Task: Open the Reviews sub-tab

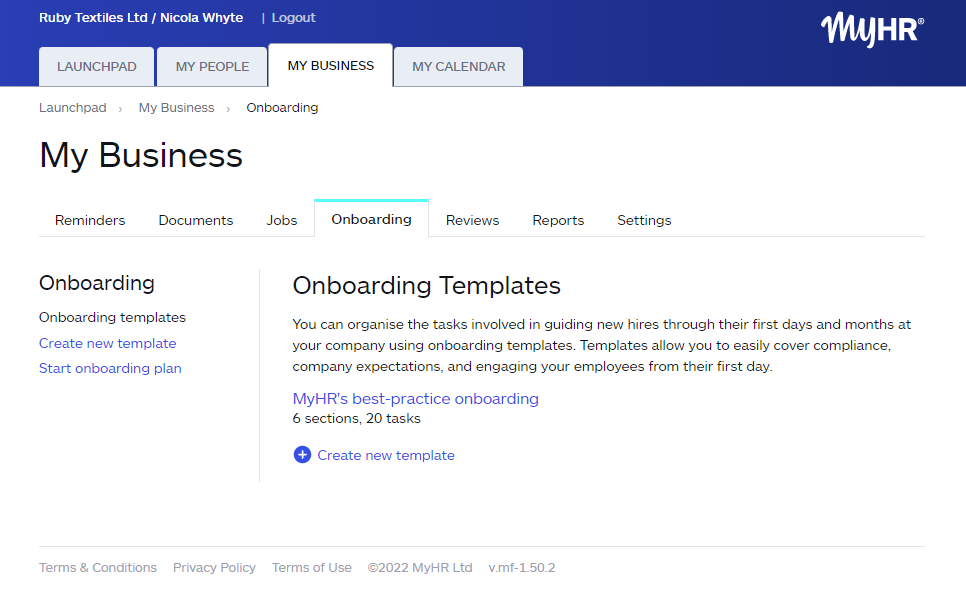Action: pyautogui.click(x=473, y=220)
